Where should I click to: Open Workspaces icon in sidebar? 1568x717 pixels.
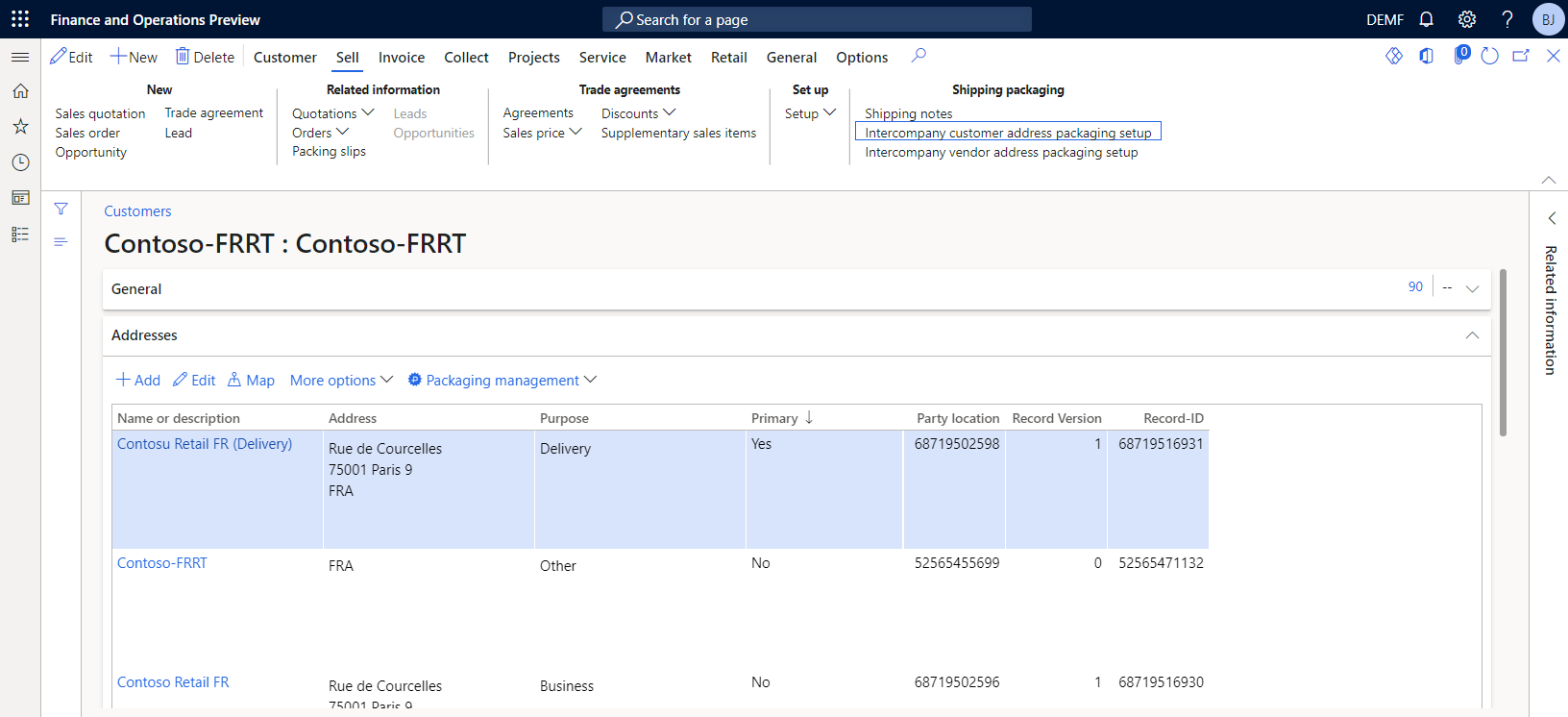click(20, 198)
